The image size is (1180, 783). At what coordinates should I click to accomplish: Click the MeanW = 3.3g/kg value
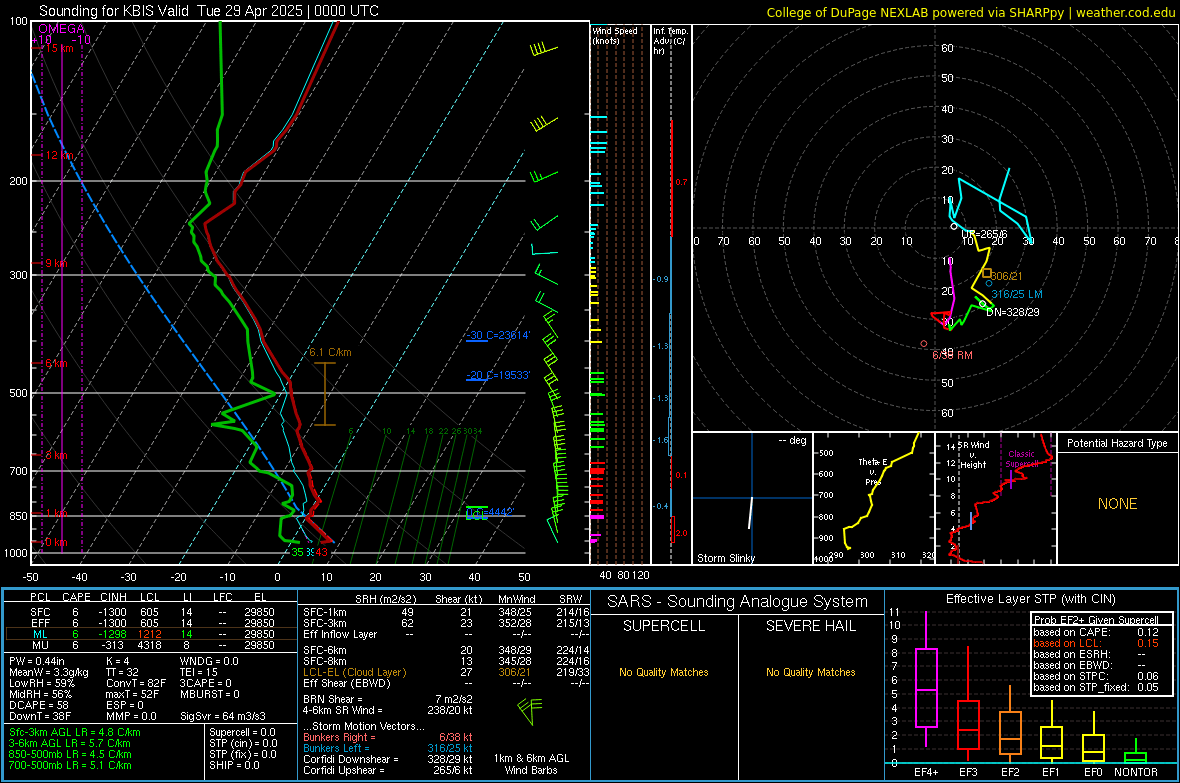click(48, 672)
